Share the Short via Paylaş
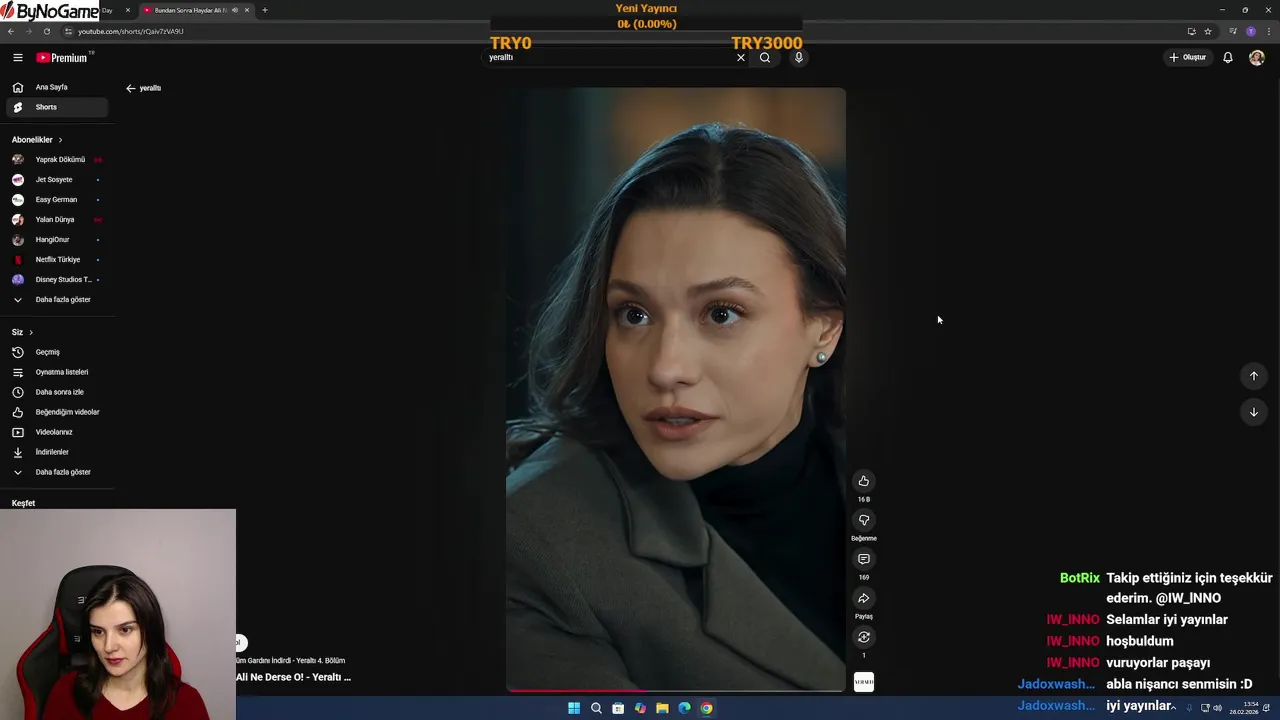Viewport: 1280px width, 720px height. click(864, 598)
